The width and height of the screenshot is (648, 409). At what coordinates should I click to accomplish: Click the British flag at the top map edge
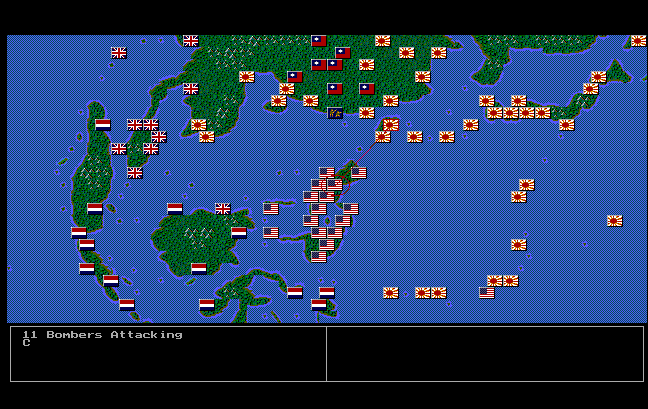click(x=190, y=41)
